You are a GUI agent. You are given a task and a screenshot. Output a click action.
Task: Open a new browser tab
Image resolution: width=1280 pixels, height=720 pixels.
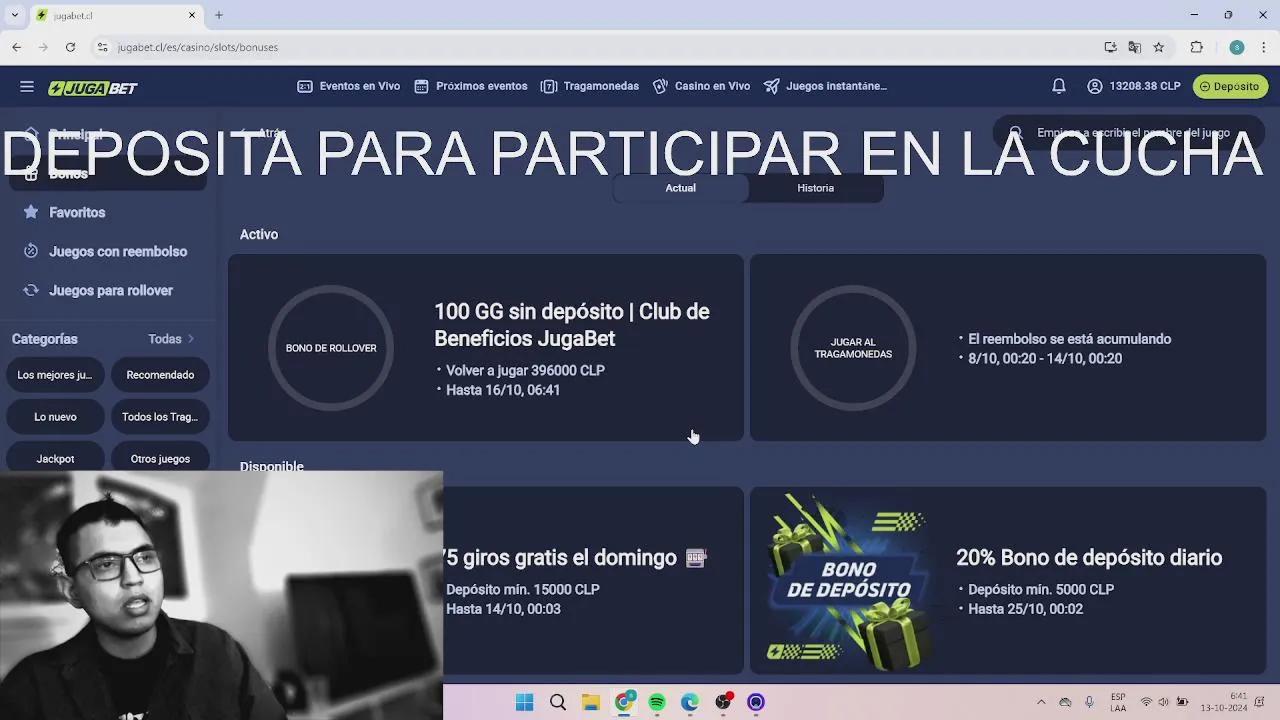point(219,15)
